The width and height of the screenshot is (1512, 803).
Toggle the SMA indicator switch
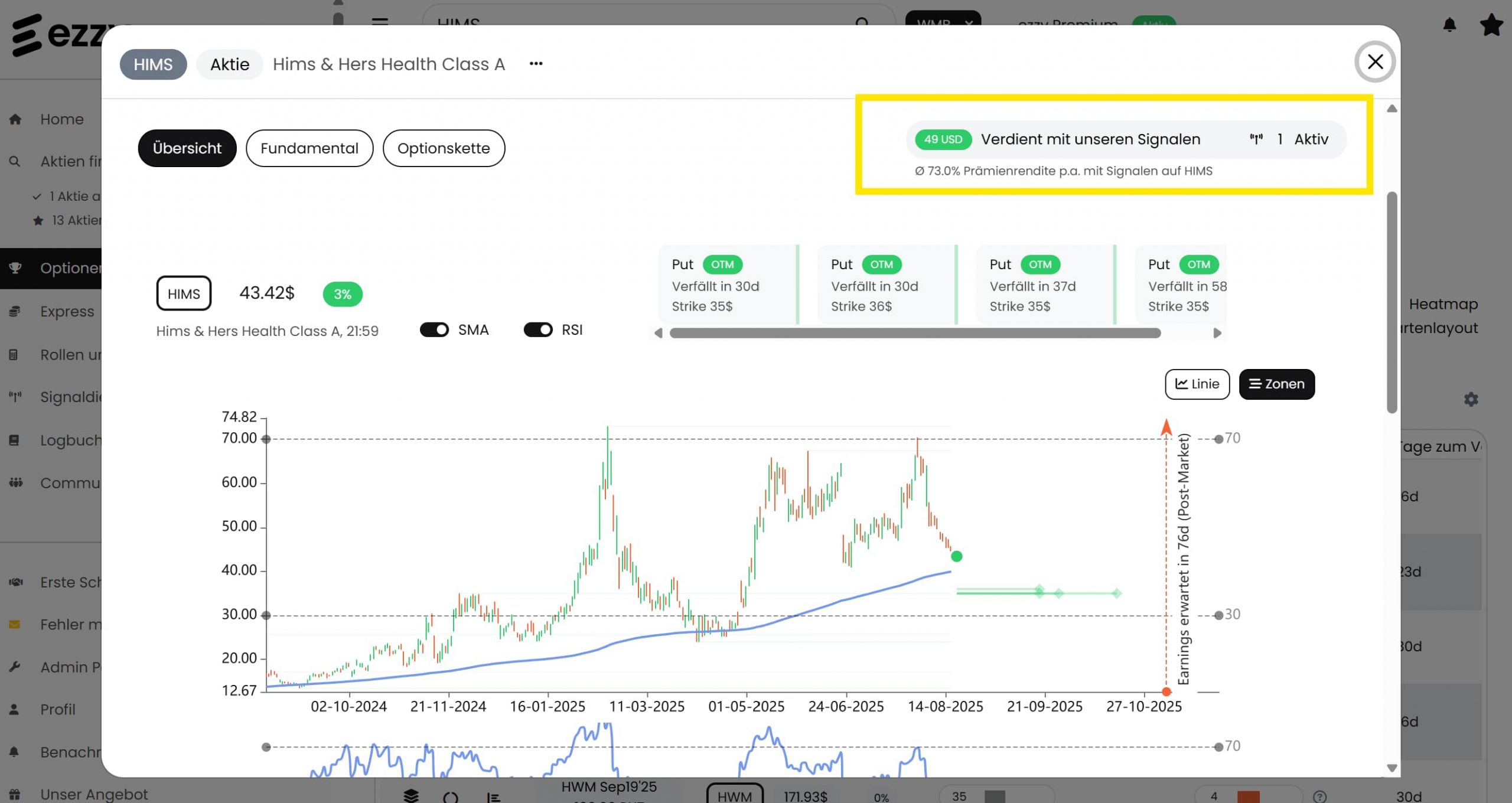(434, 329)
